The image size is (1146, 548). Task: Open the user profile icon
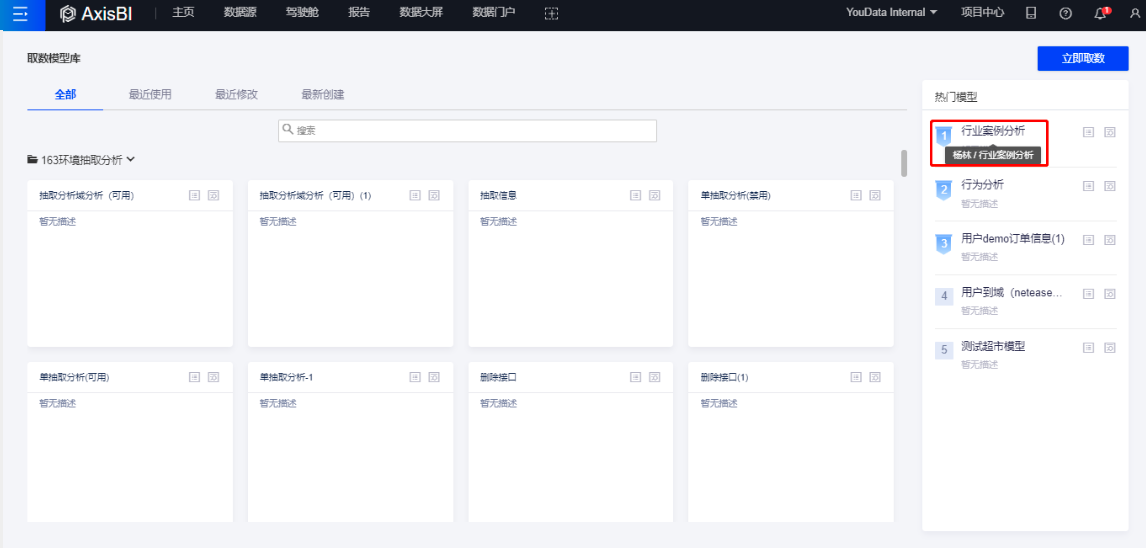1134,13
